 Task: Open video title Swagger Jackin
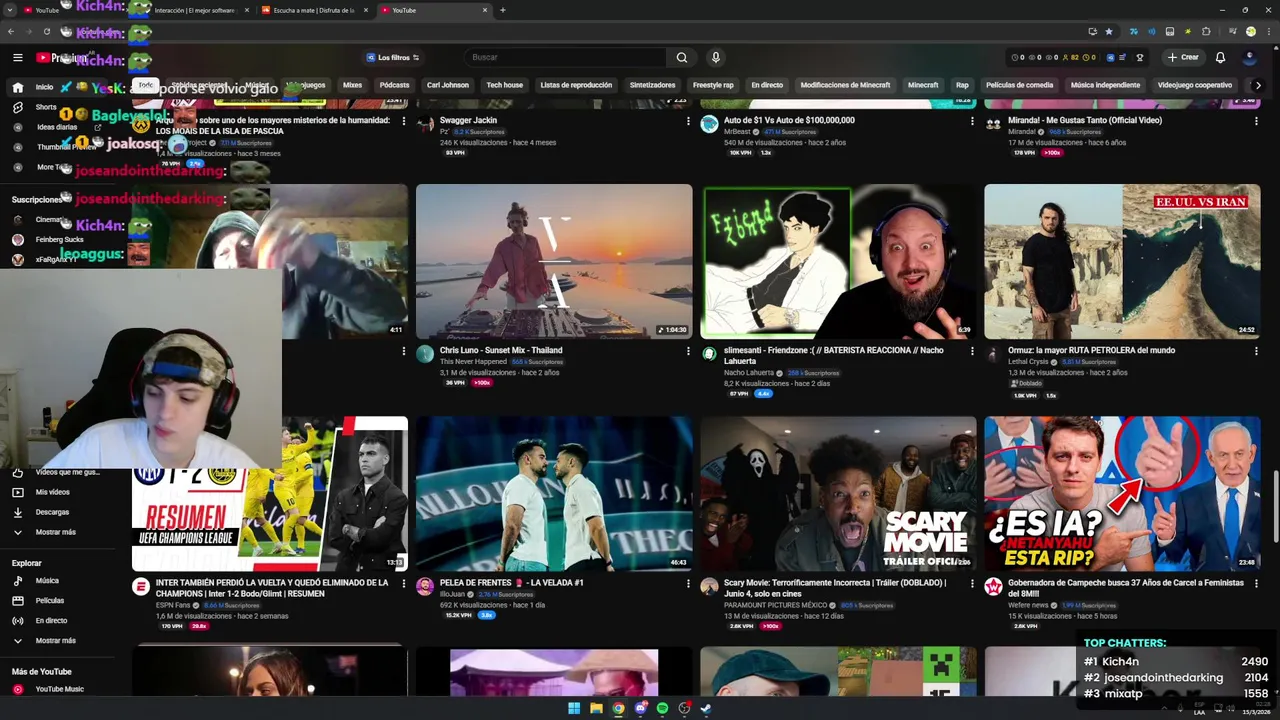click(x=468, y=120)
